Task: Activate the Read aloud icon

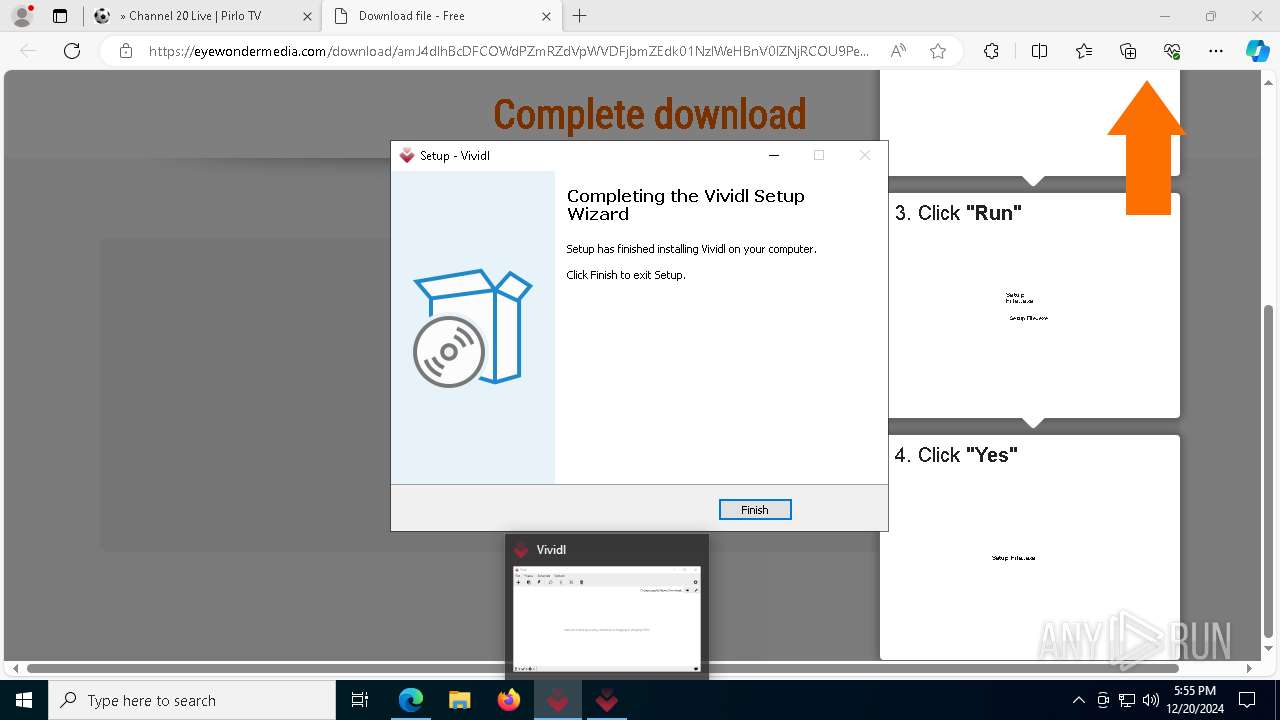Action: [x=898, y=51]
